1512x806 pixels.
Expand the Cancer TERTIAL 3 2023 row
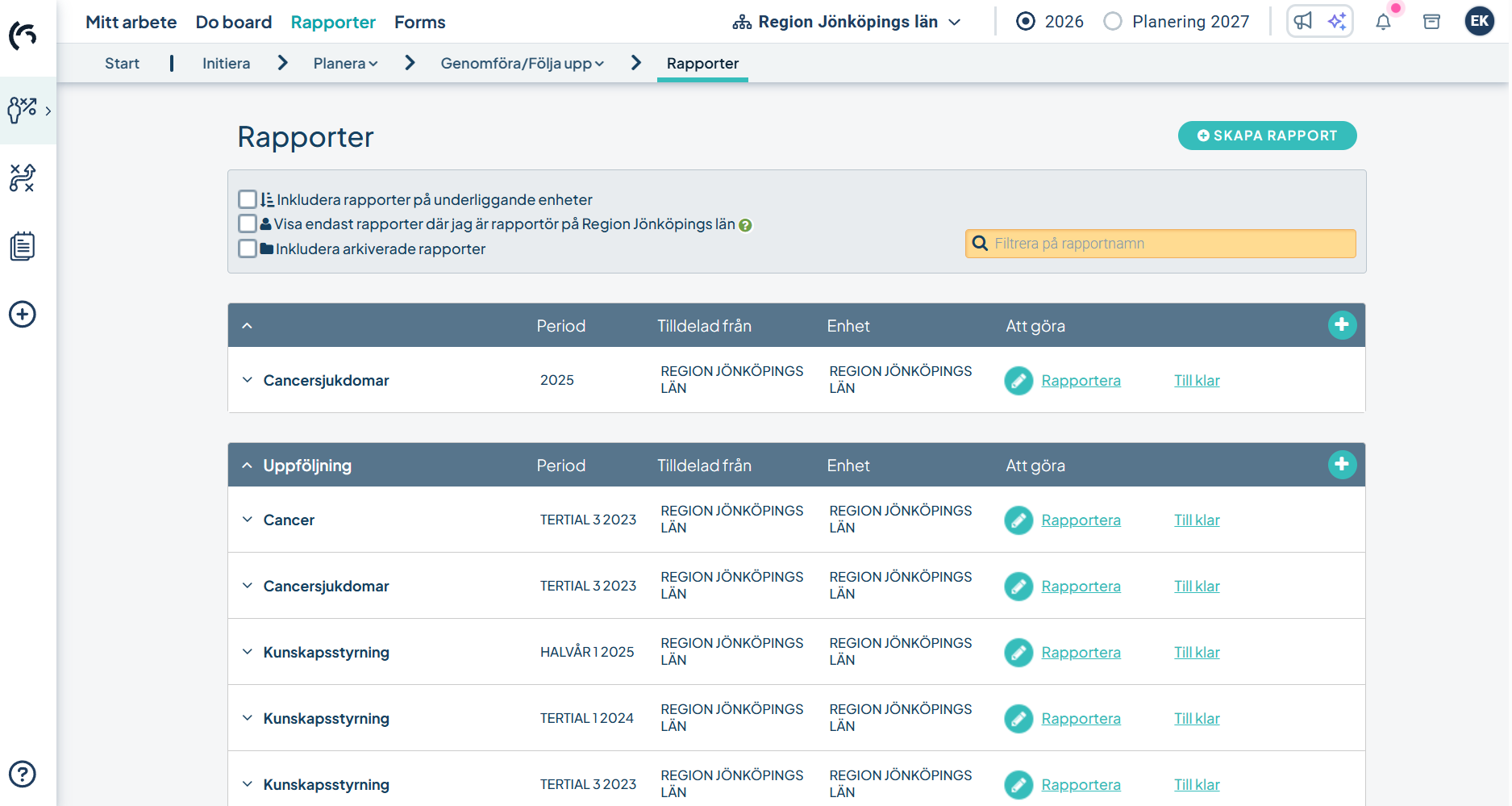[248, 520]
